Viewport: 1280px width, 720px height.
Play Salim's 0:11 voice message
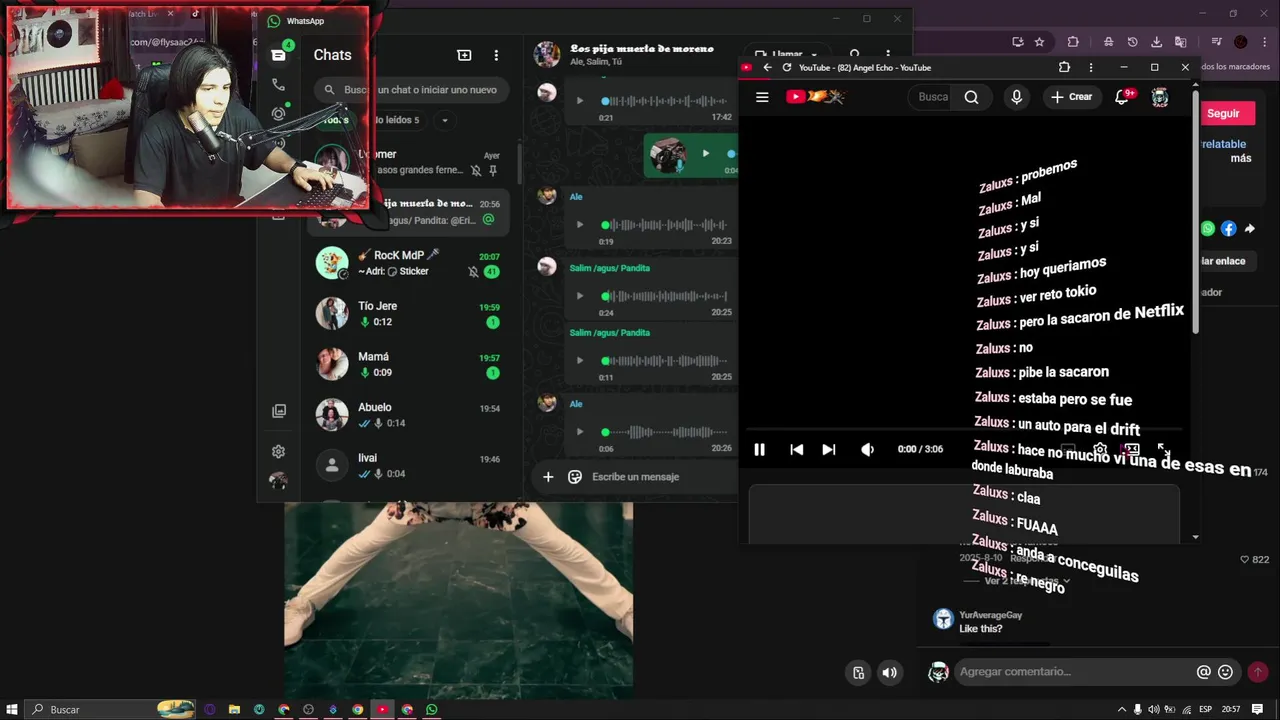coord(579,361)
